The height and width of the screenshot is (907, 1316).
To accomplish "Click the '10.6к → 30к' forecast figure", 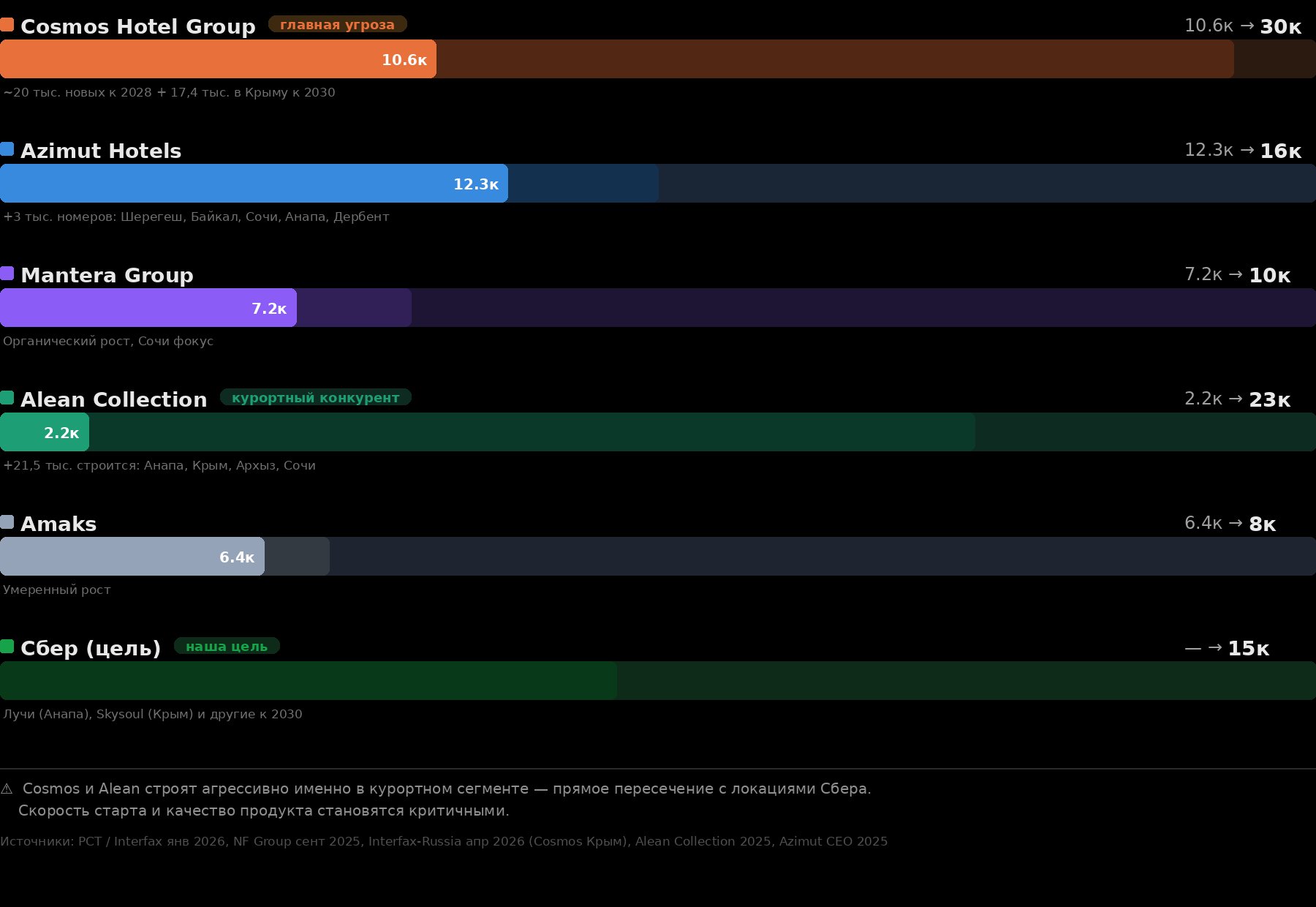I will (1243, 26).
